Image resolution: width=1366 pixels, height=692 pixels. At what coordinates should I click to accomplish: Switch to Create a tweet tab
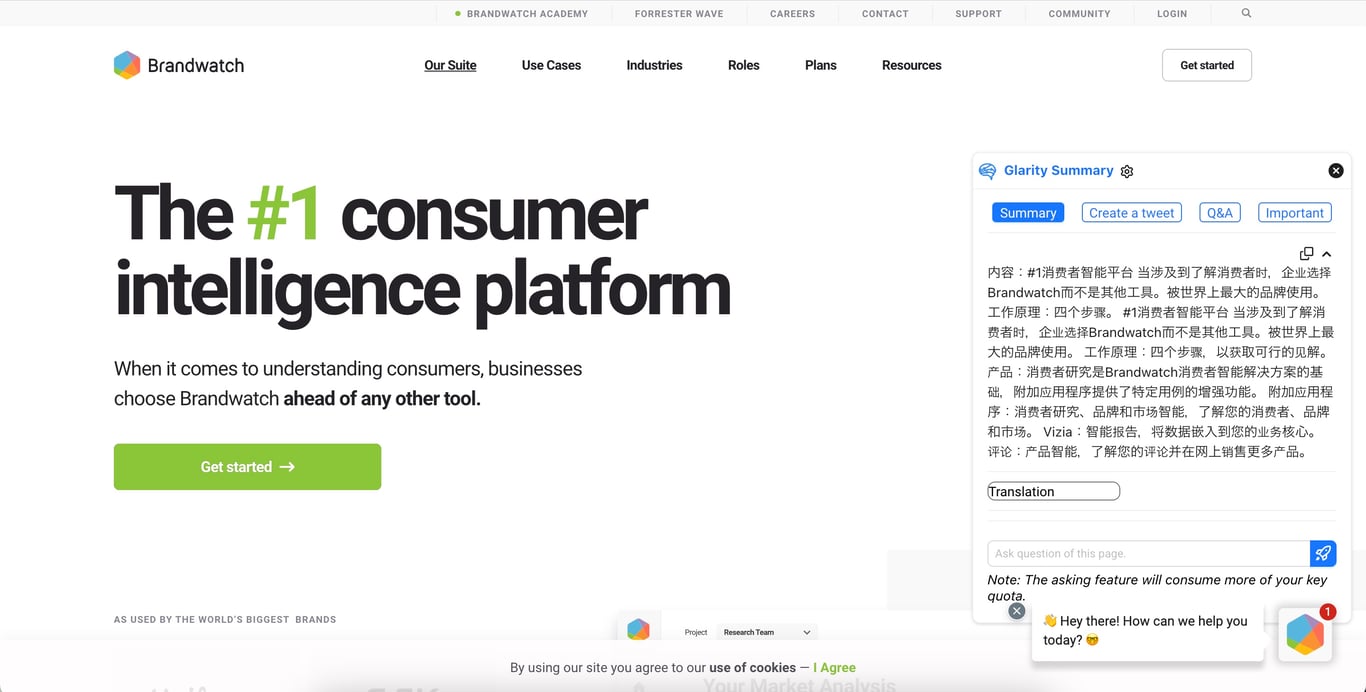pos(1132,213)
